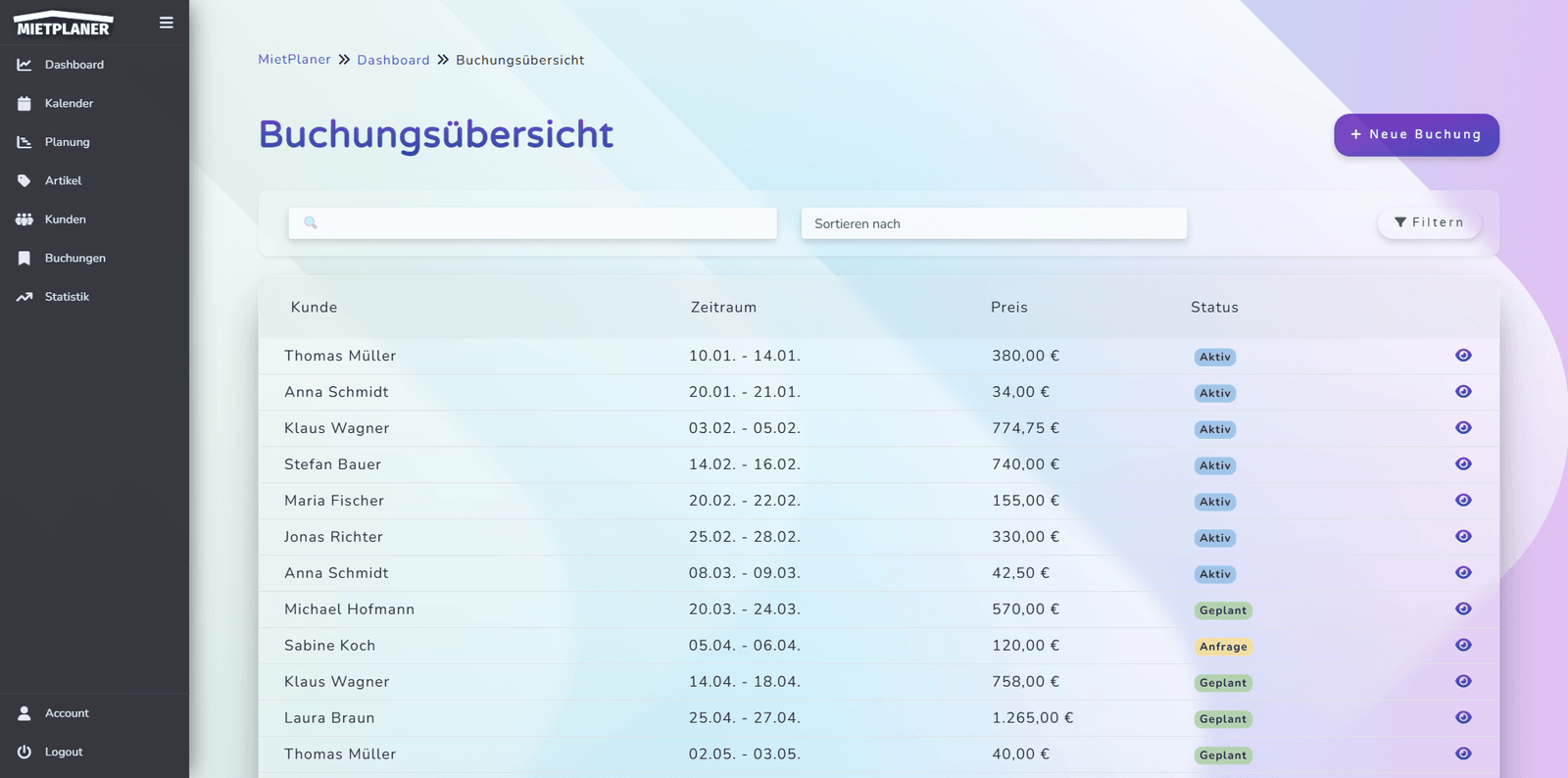1568x778 pixels.
Task: View Jonas Richter's booking details
Action: pos(1463,537)
